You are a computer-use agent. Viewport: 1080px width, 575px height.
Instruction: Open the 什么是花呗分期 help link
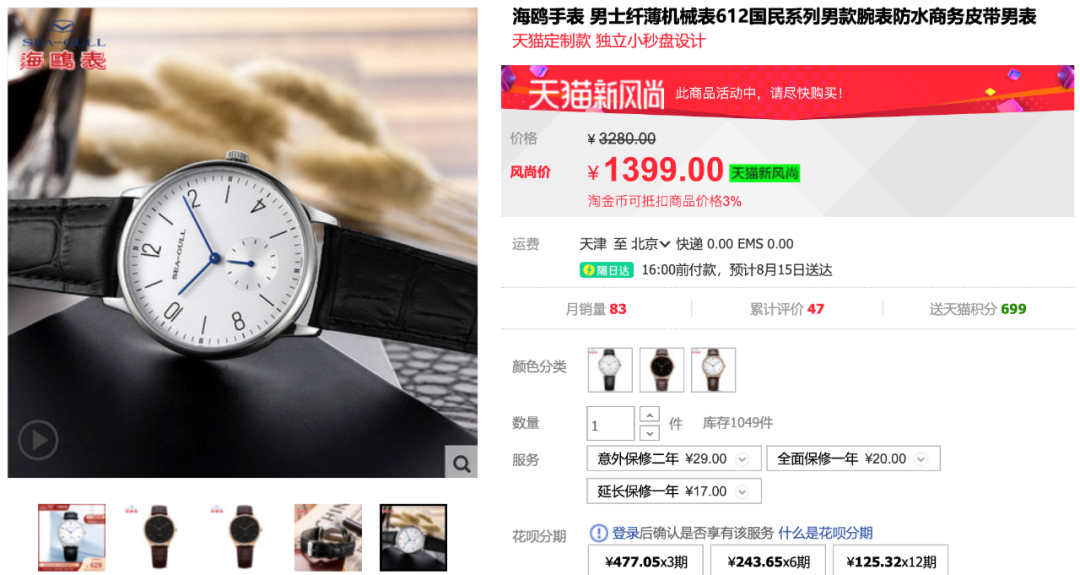825,533
